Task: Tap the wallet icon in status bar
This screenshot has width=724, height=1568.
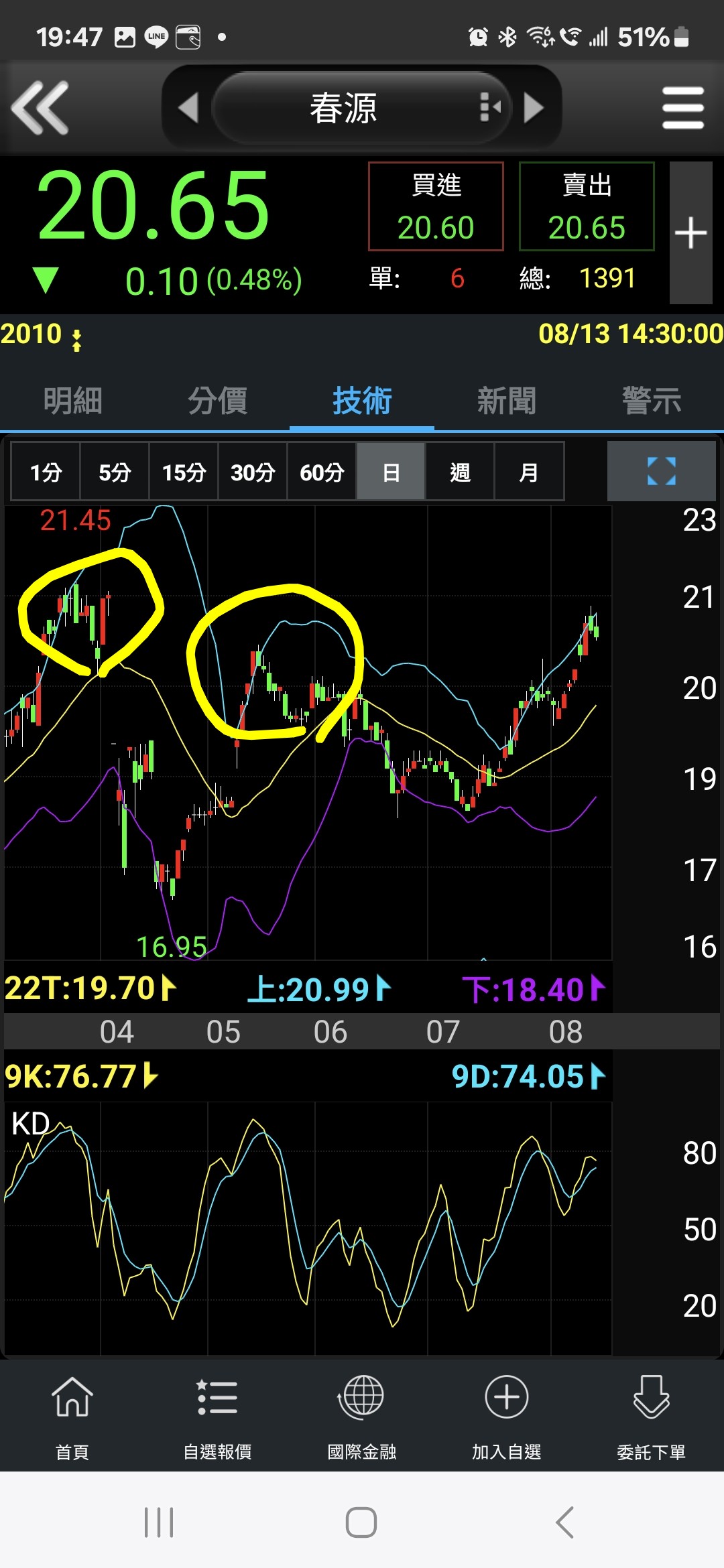Action: click(x=188, y=37)
